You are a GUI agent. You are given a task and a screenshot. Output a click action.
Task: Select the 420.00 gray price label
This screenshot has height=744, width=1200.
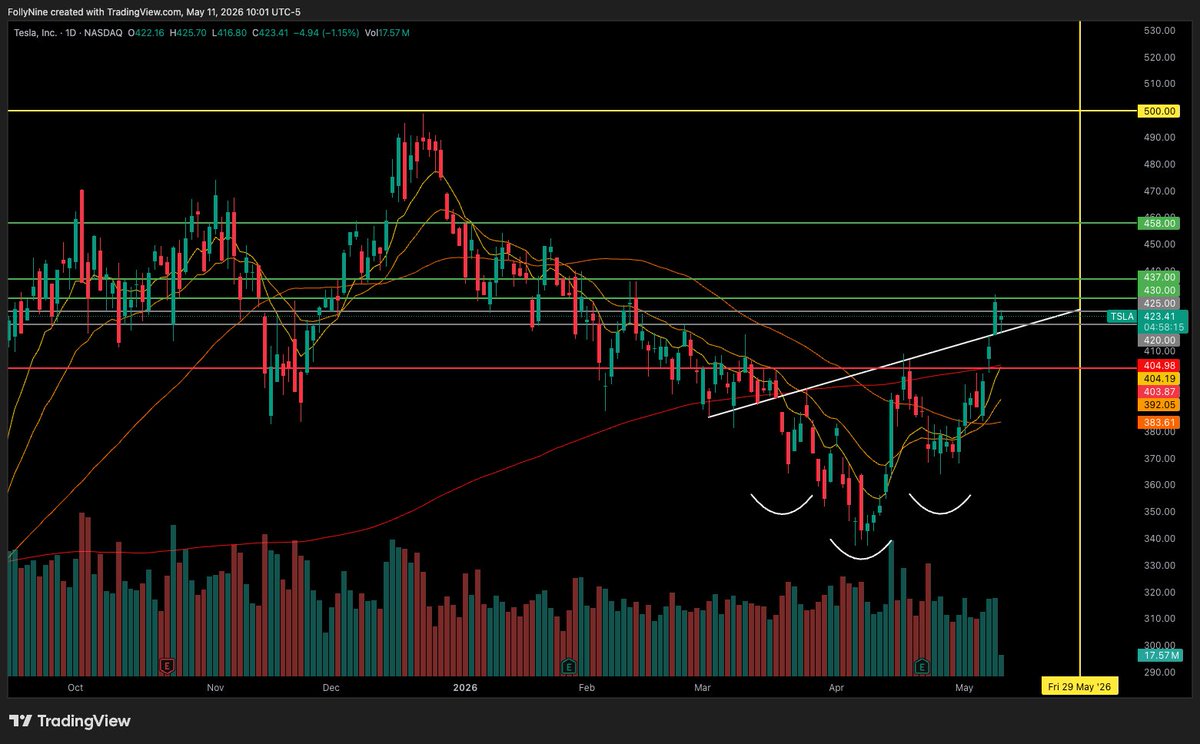1158,341
